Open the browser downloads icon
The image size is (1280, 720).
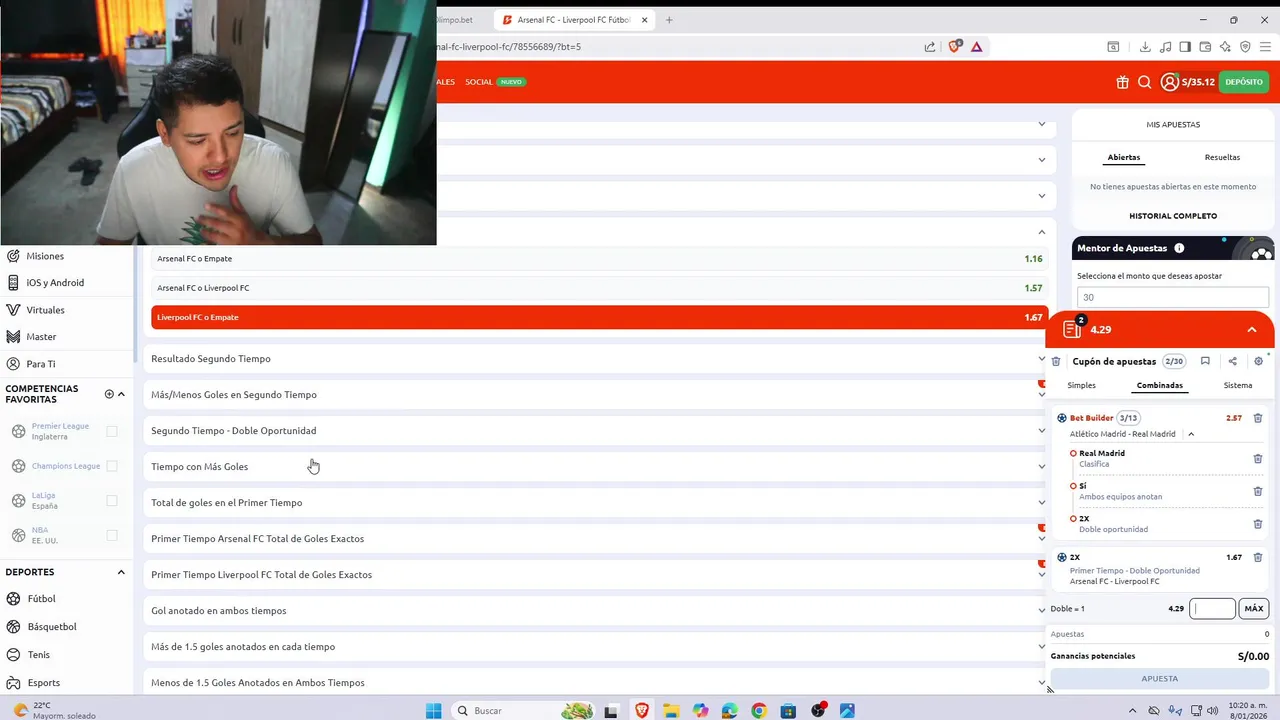[1145, 46]
